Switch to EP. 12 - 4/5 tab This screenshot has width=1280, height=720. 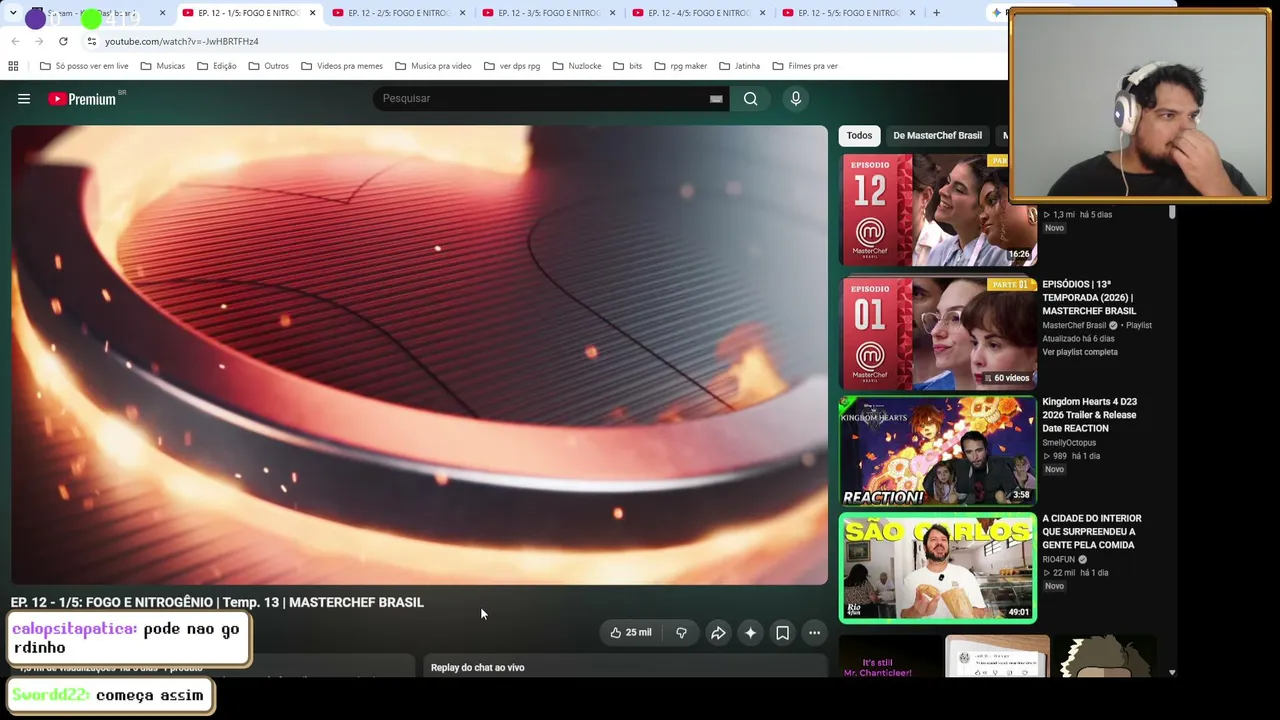coord(699,13)
